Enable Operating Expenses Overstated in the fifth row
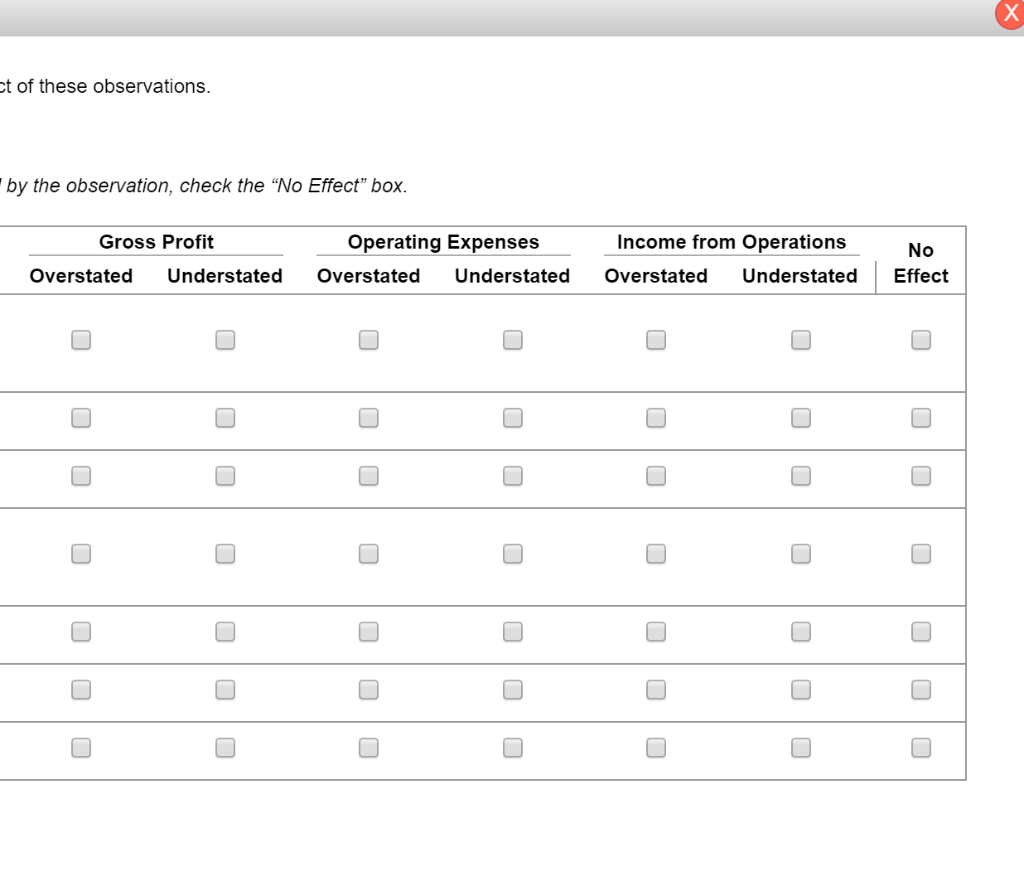The height and width of the screenshot is (891, 1024). (368, 632)
